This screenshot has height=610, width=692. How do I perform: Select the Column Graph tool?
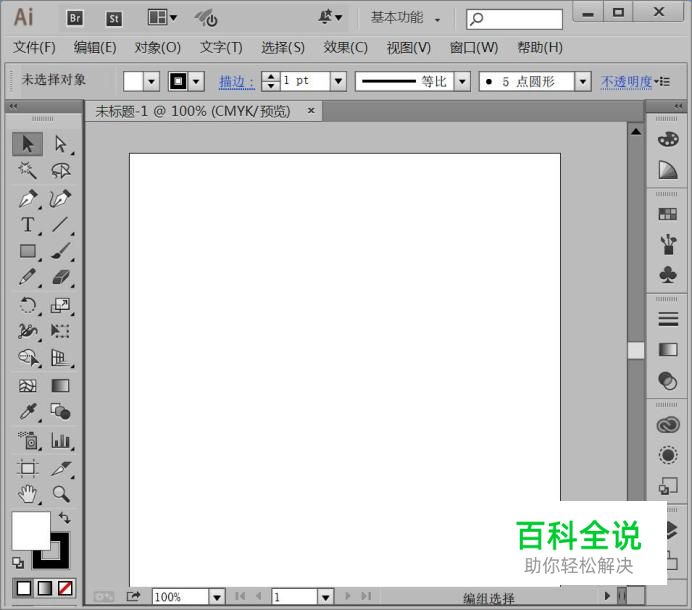[60, 441]
